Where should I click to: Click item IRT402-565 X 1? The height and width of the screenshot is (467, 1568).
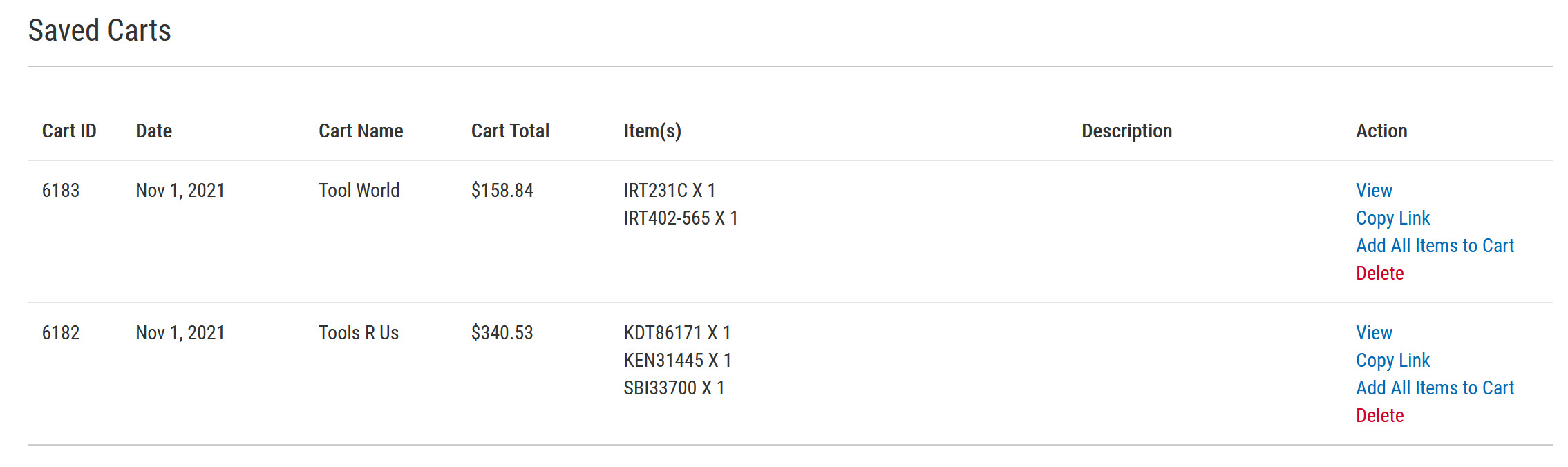pyautogui.click(x=680, y=218)
